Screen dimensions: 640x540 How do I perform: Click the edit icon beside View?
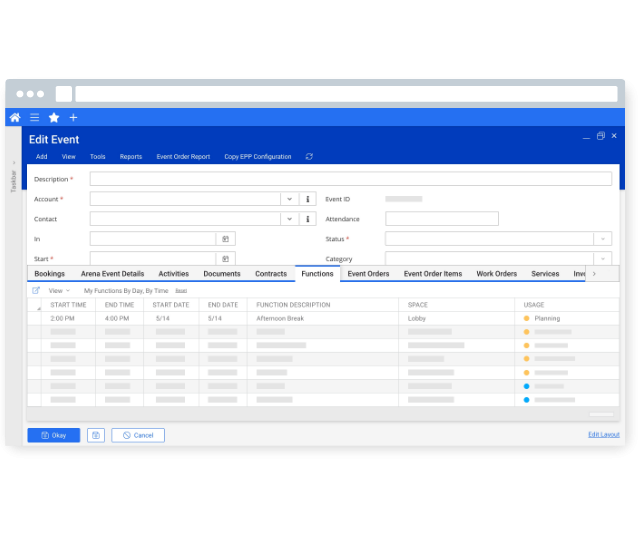(x=36, y=290)
